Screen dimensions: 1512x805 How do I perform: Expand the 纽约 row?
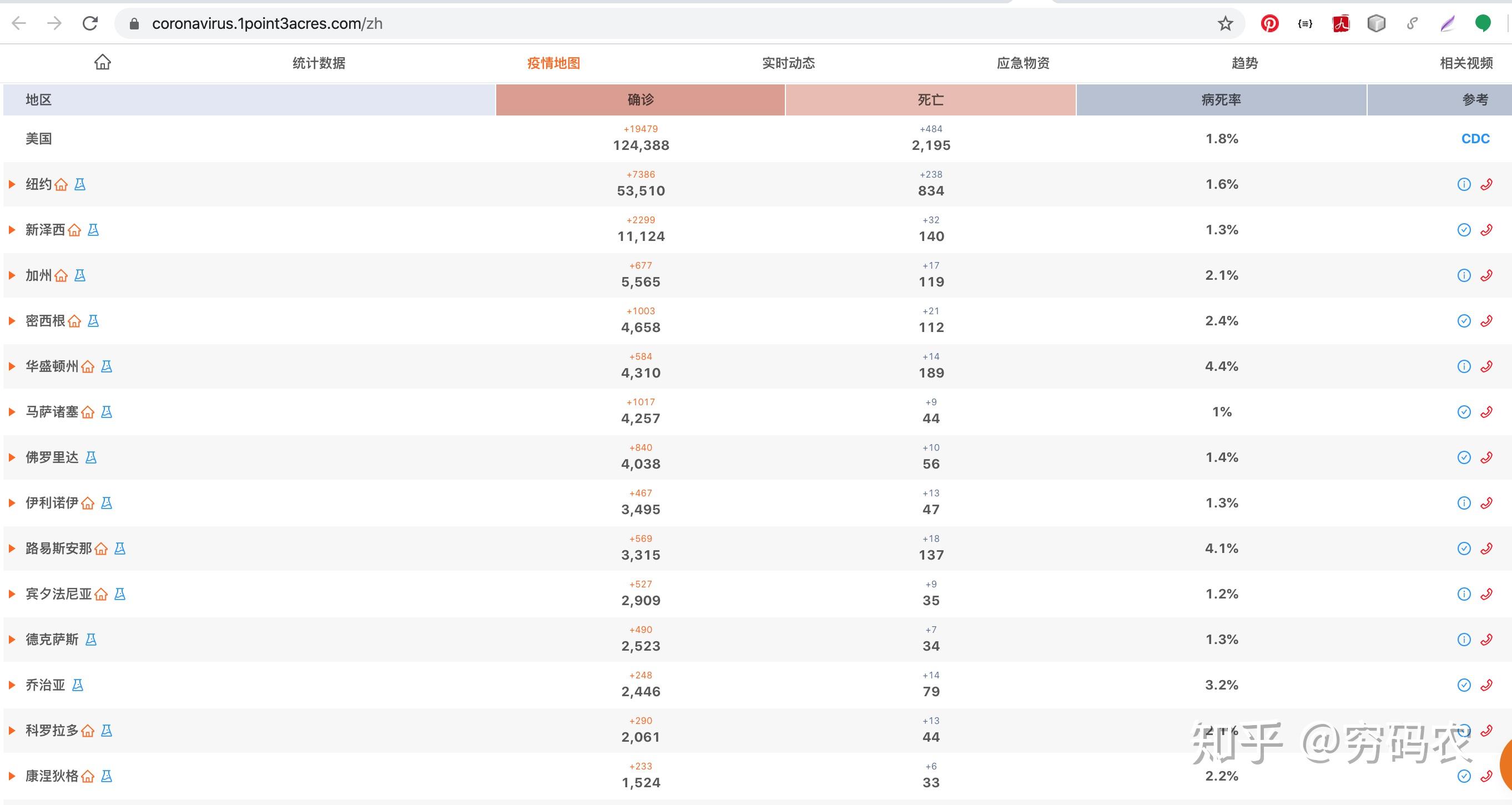click(x=12, y=184)
